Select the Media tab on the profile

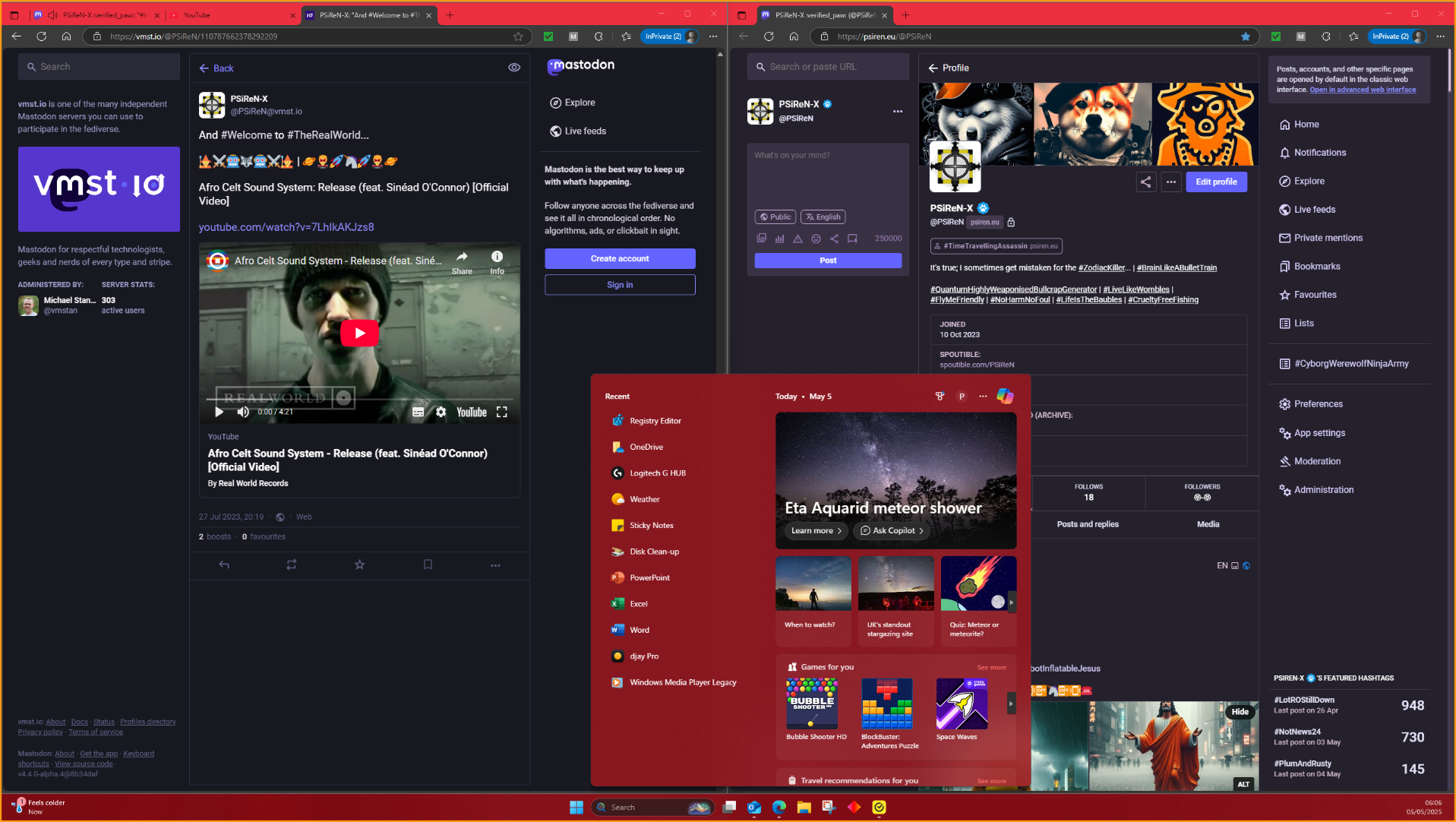pos(1208,524)
